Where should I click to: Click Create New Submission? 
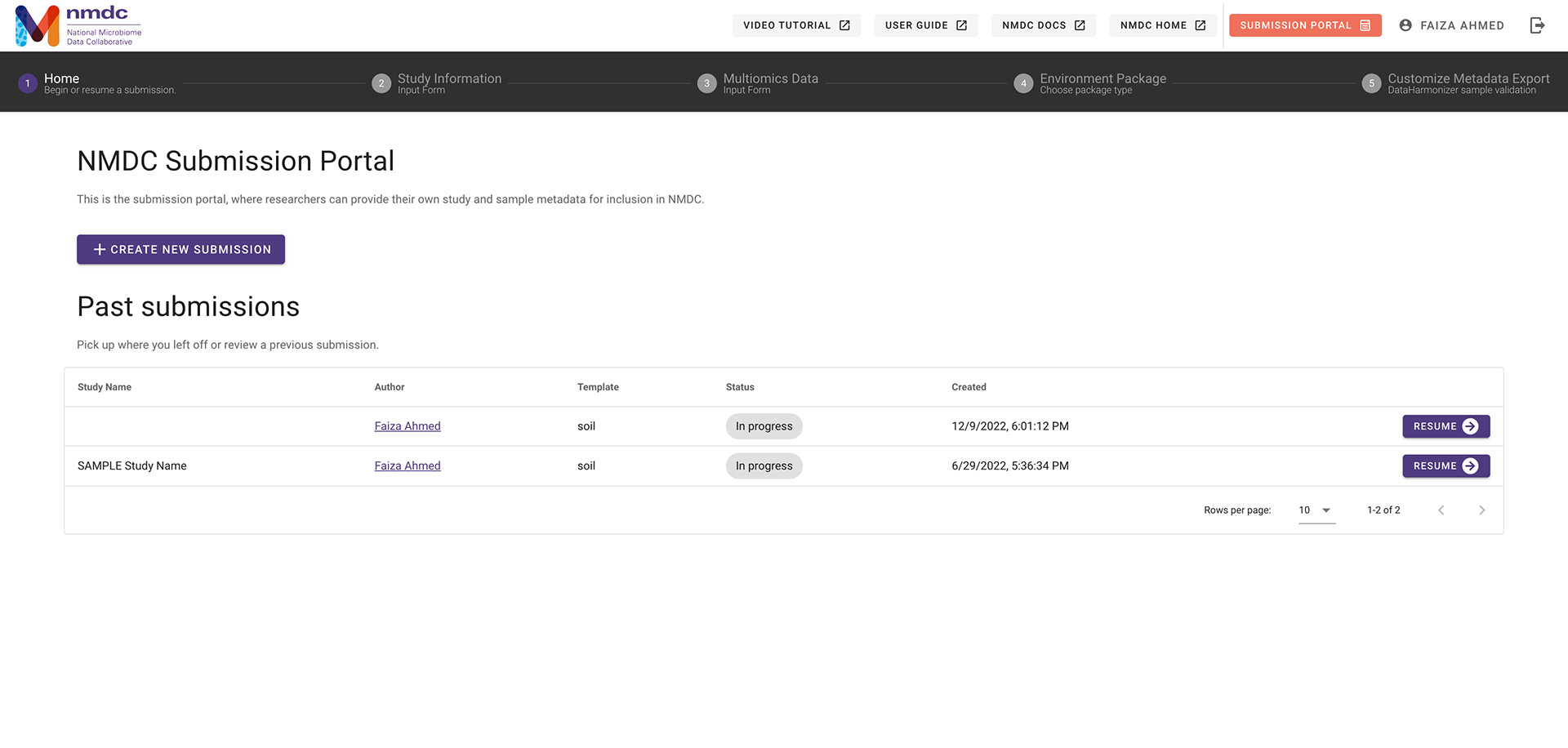(180, 249)
